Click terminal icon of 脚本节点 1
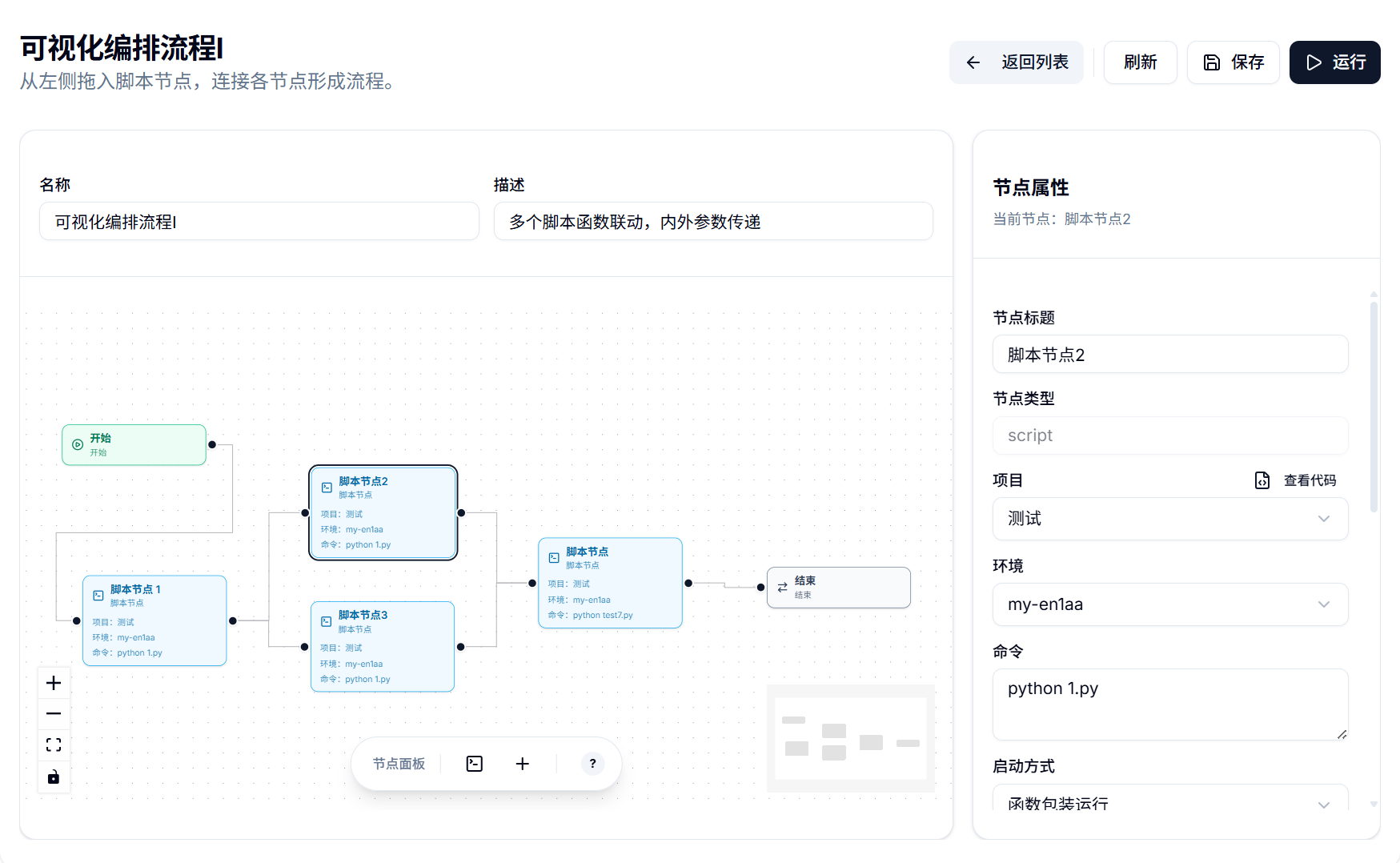Viewport: 1400px width, 863px height. click(x=98, y=596)
